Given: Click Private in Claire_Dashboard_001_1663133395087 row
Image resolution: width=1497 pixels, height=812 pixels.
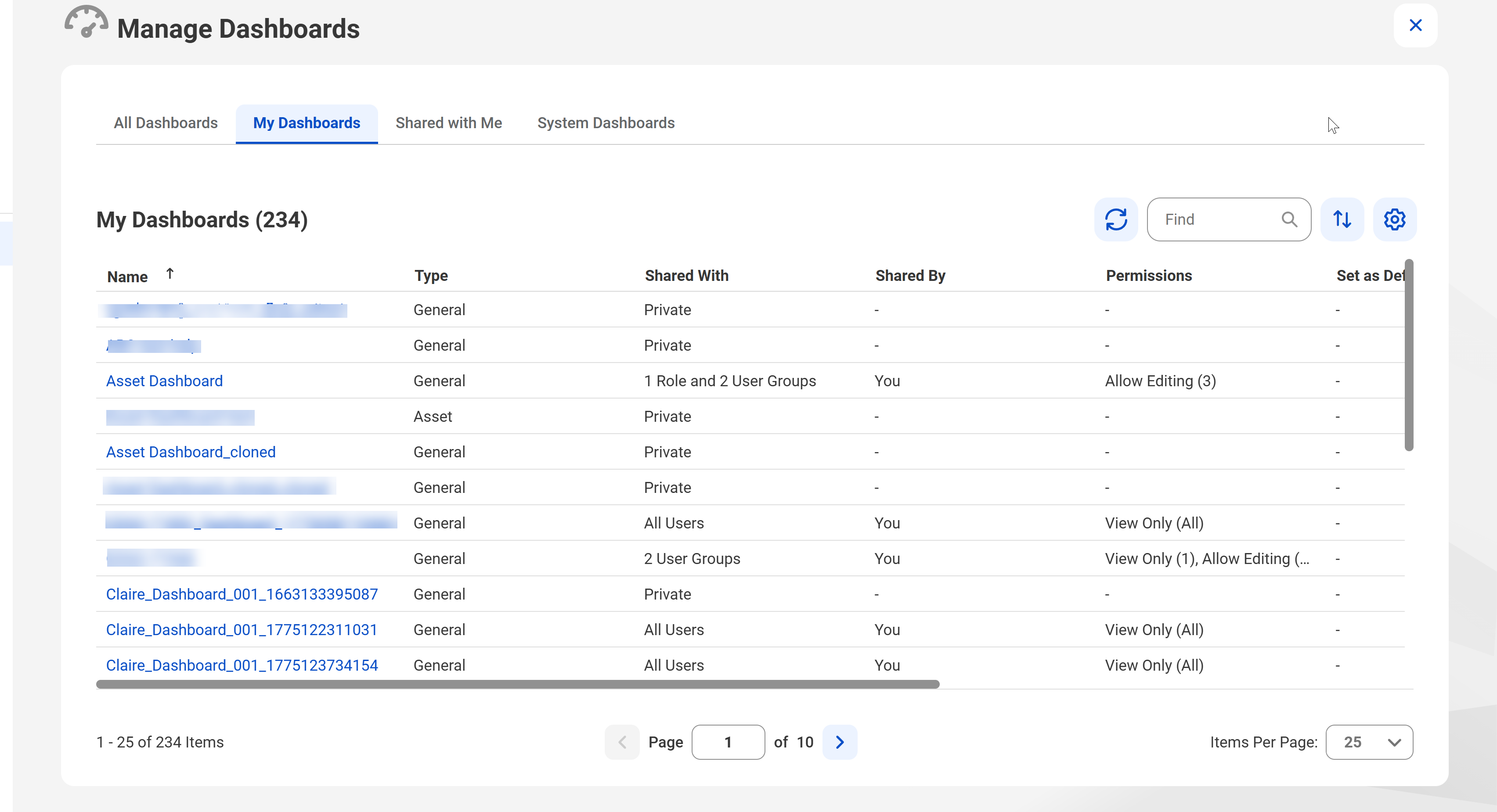Looking at the screenshot, I should (667, 594).
